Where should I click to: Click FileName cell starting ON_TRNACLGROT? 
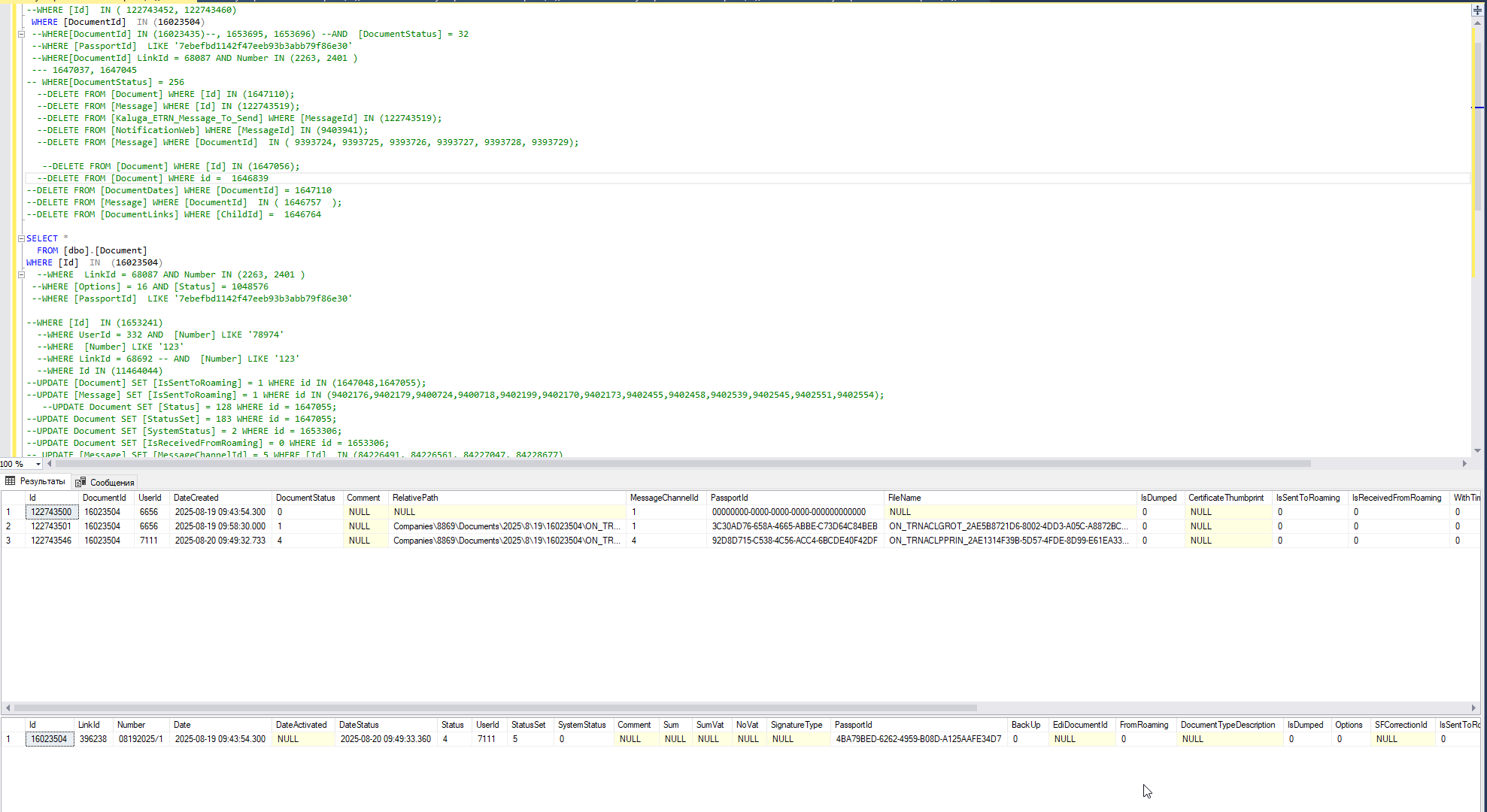1010,526
